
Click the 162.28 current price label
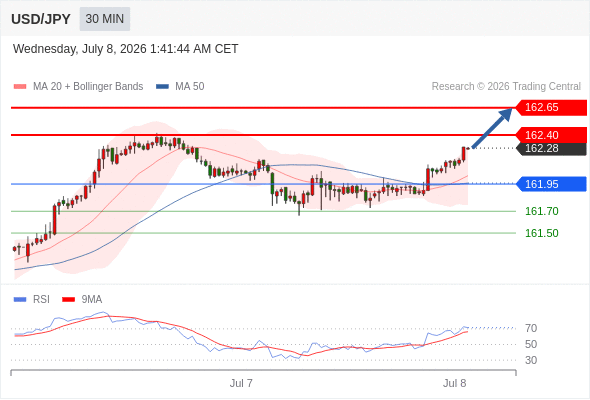coord(551,149)
